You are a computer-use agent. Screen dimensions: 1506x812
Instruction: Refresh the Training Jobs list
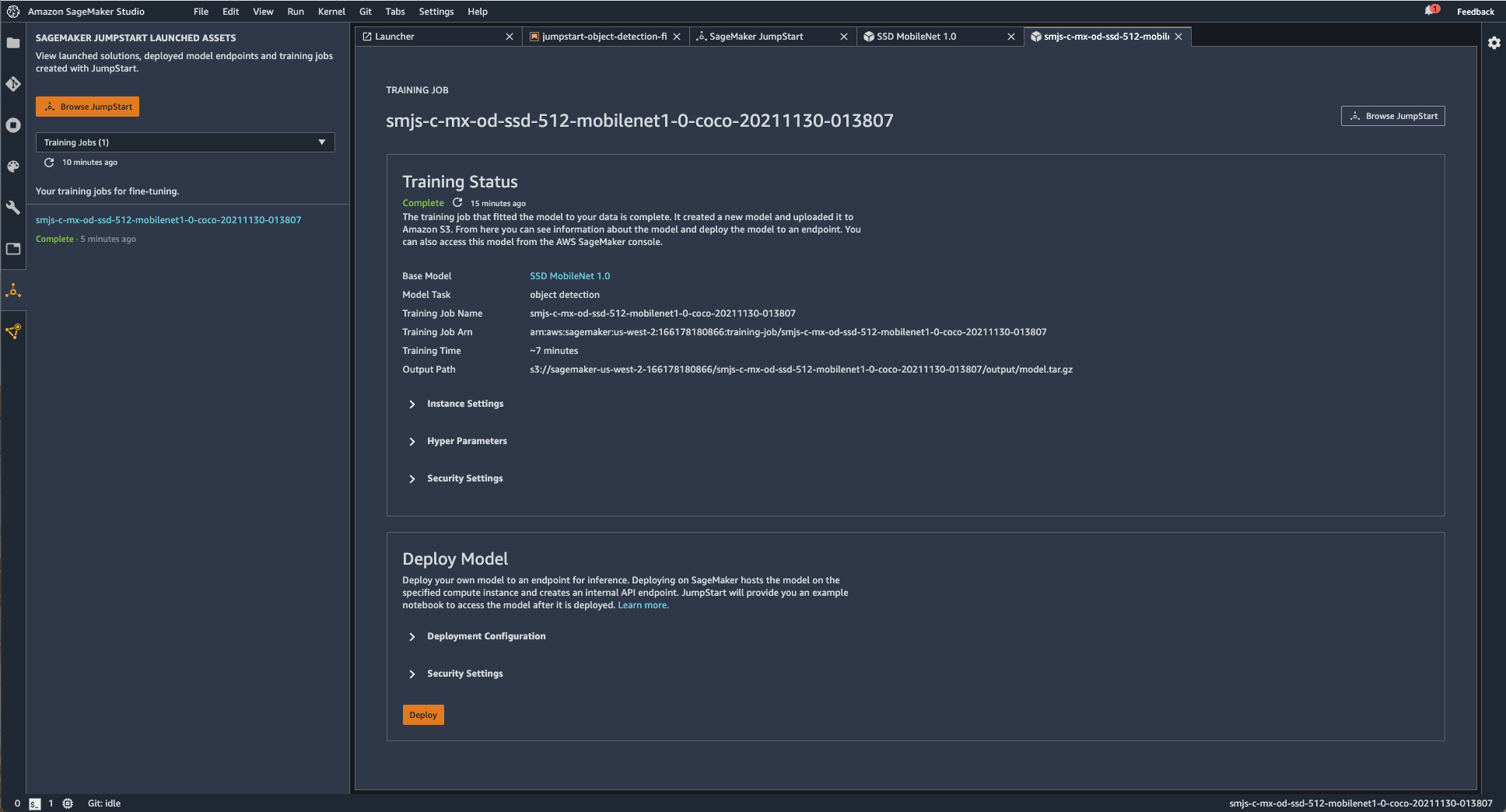point(49,163)
